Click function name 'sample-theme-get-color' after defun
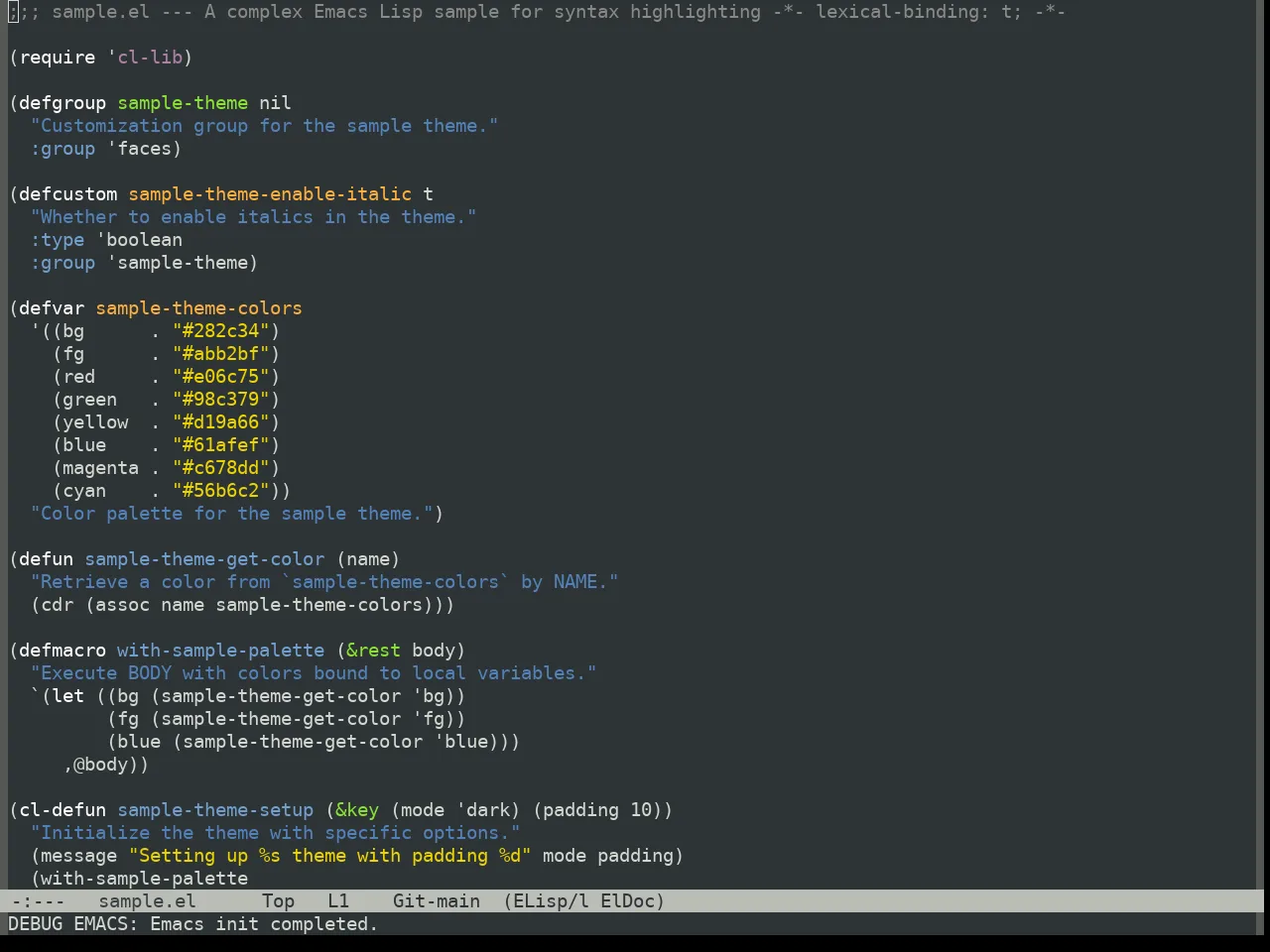This screenshot has height=952, width=1270. [x=204, y=559]
